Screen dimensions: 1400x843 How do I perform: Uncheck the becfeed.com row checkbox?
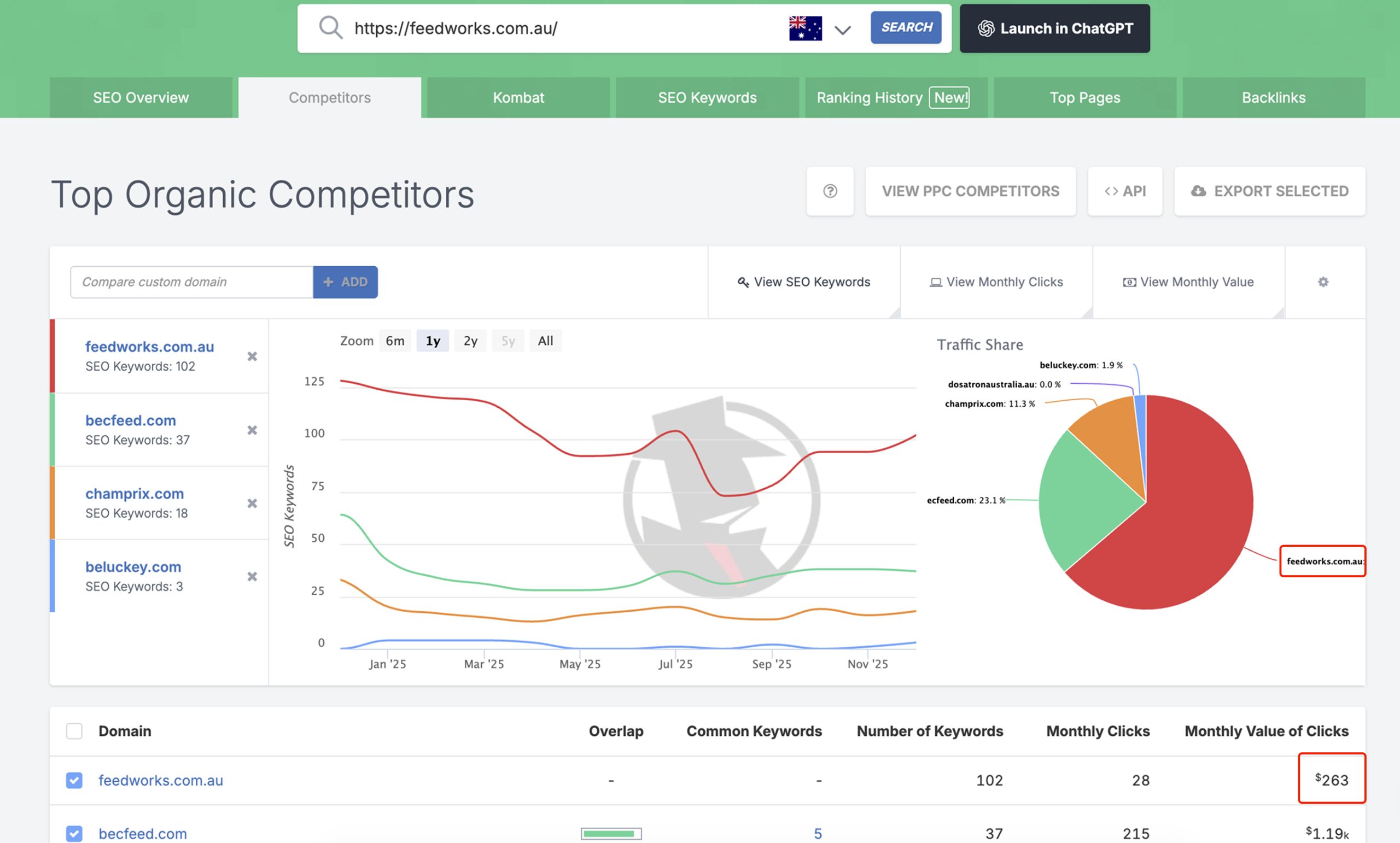[74, 833]
